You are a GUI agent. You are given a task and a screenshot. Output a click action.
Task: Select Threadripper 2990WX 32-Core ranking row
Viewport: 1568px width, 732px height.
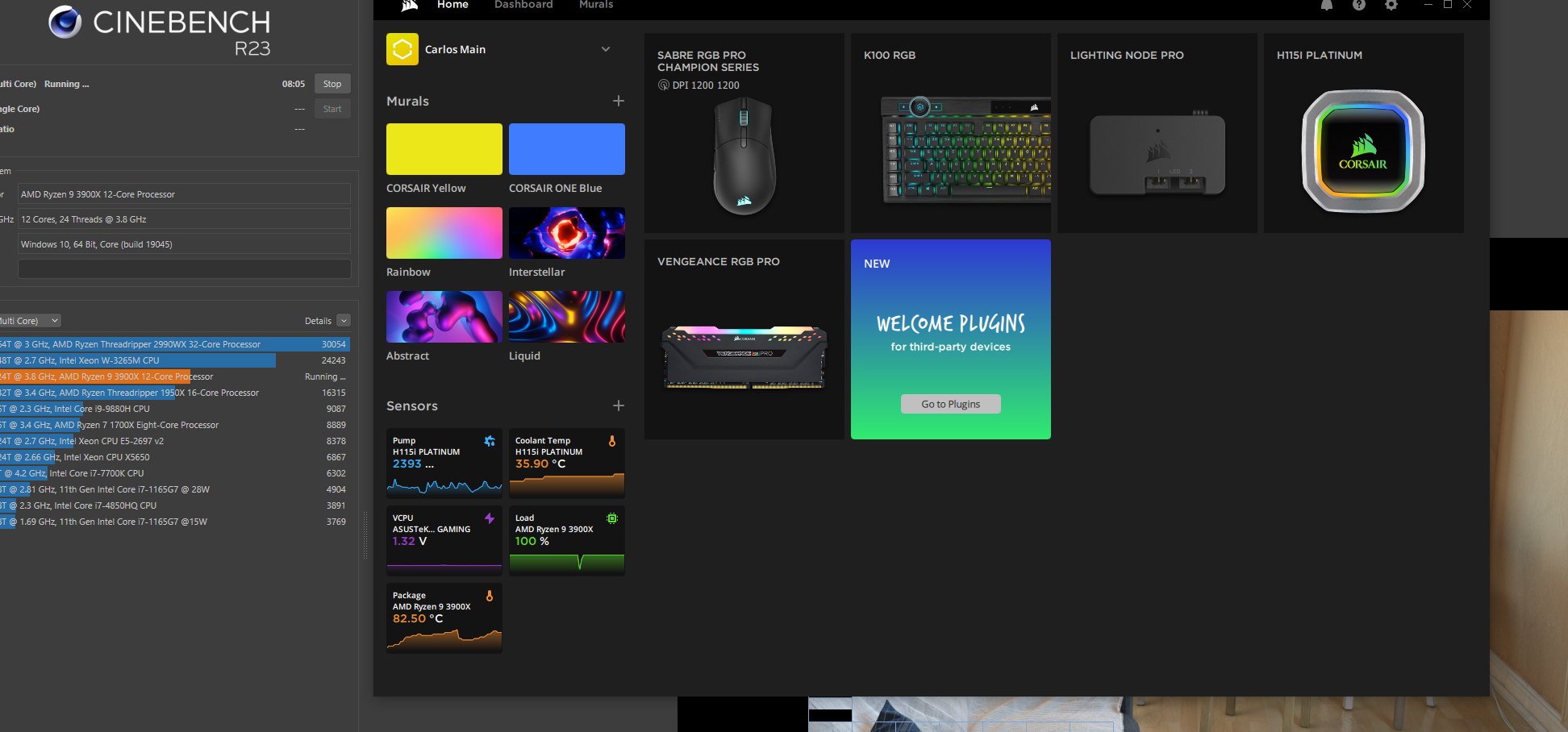(175, 344)
